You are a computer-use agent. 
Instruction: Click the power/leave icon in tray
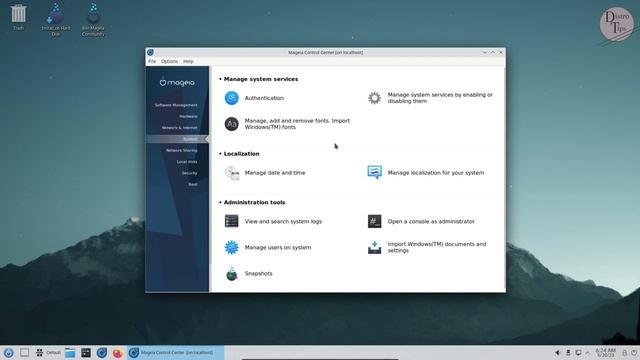(x=634, y=353)
